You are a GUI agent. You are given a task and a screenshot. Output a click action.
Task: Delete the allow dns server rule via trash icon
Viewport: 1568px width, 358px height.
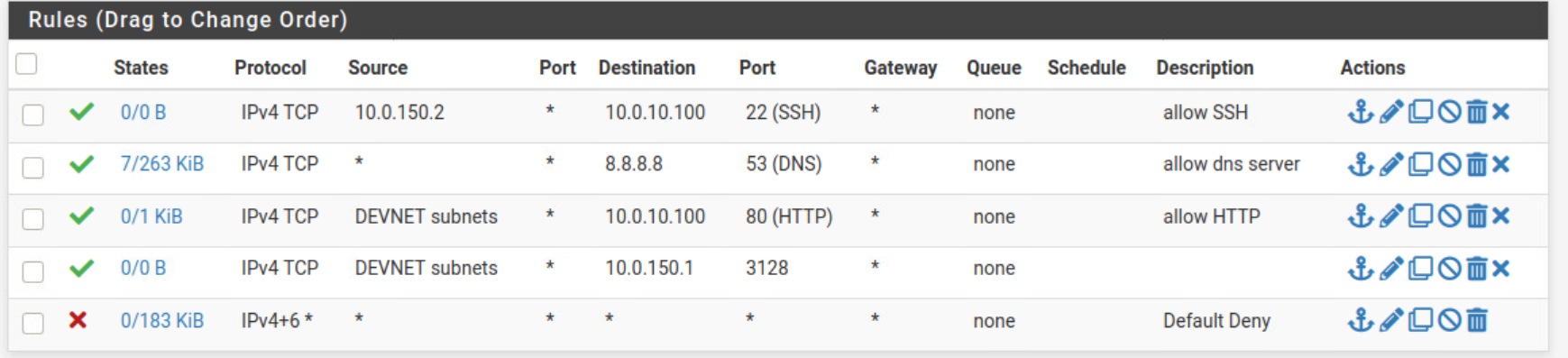(x=1476, y=164)
